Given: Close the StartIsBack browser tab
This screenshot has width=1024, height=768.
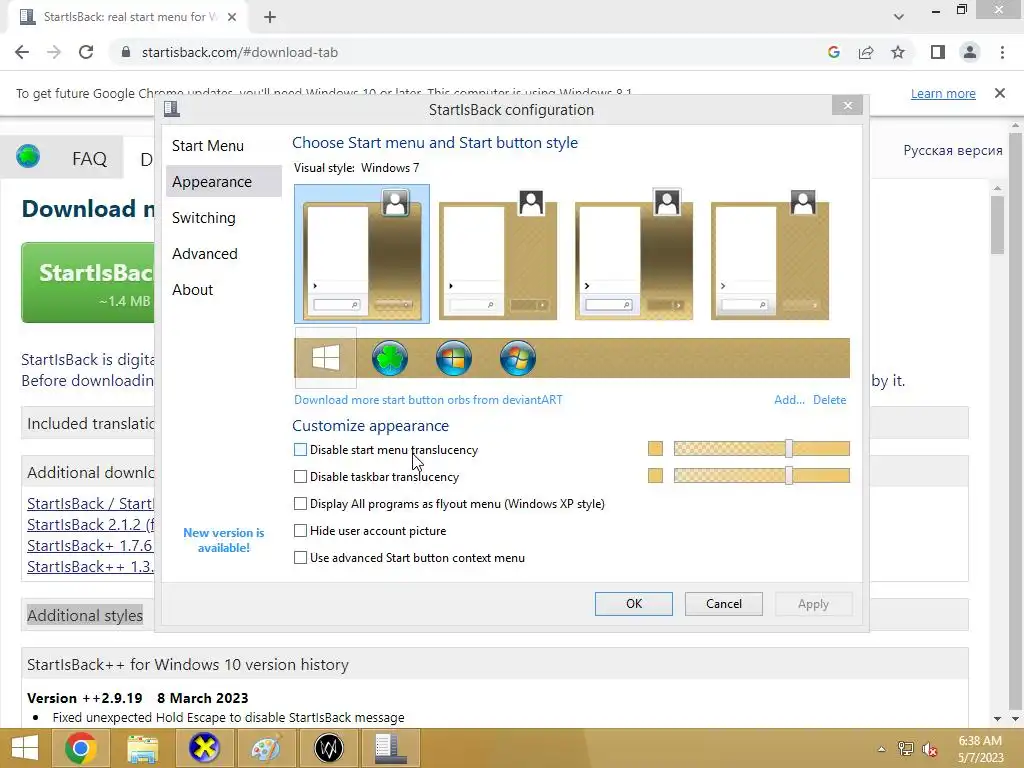Looking at the screenshot, I should [232, 17].
